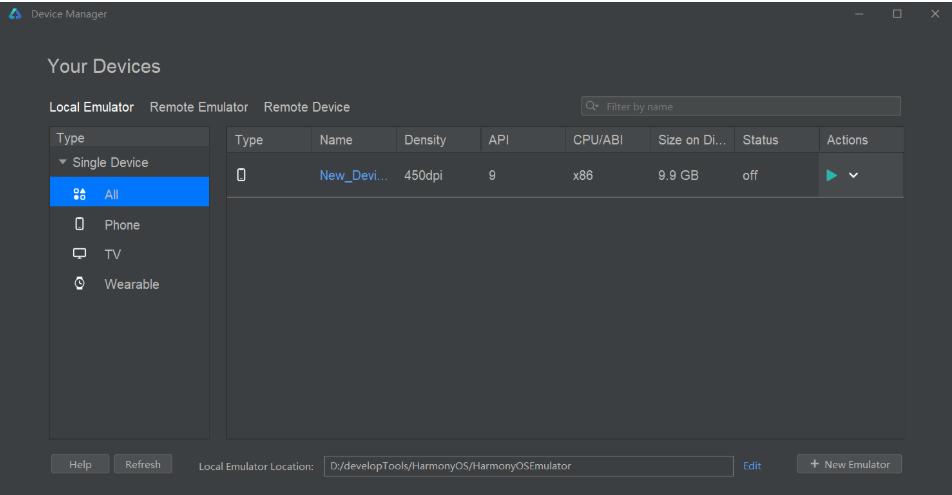Select the All devices category icon
Viewport: 952px width, 495px height.
[x=80, y=195]
